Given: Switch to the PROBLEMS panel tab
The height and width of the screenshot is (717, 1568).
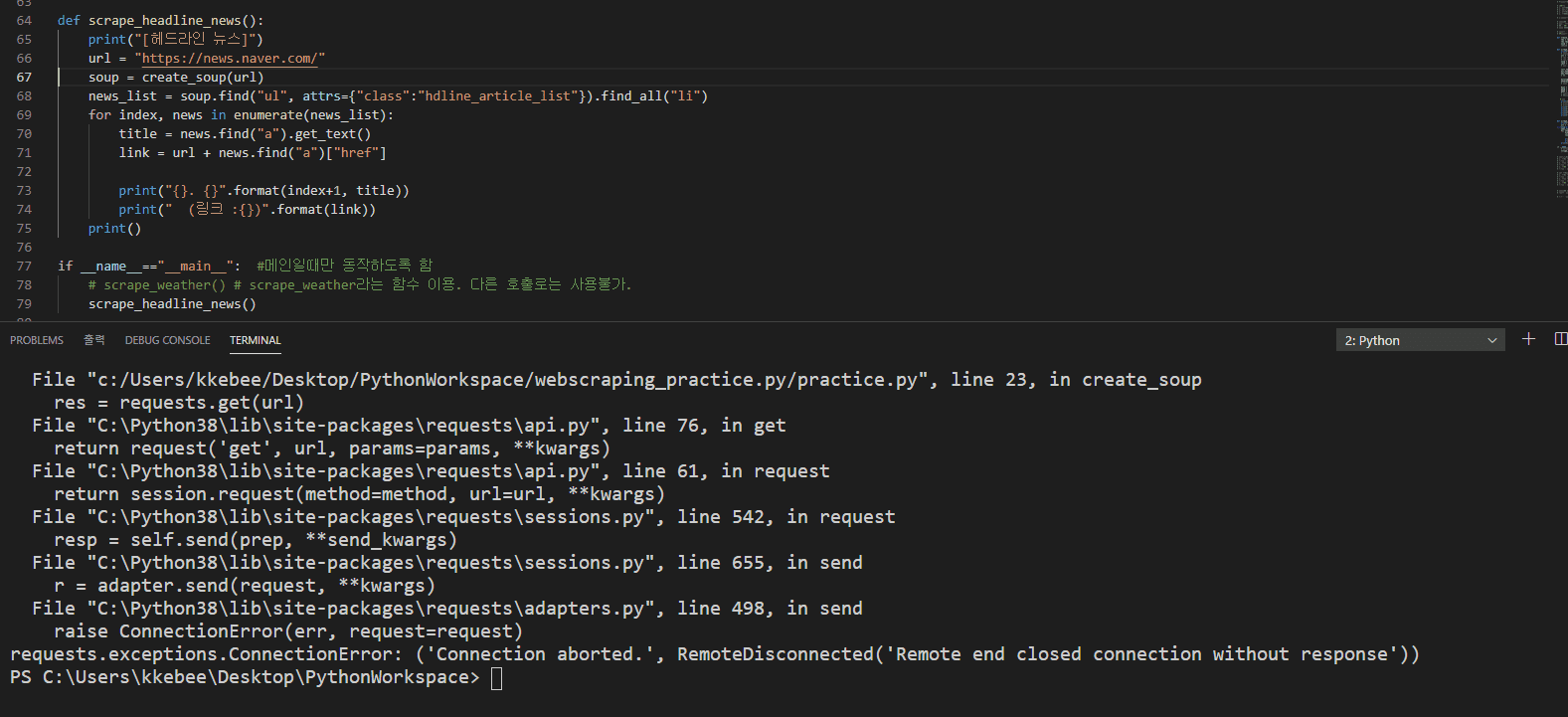Looking at the screenshot, I should pyautogui.click(x=37, y=340).
